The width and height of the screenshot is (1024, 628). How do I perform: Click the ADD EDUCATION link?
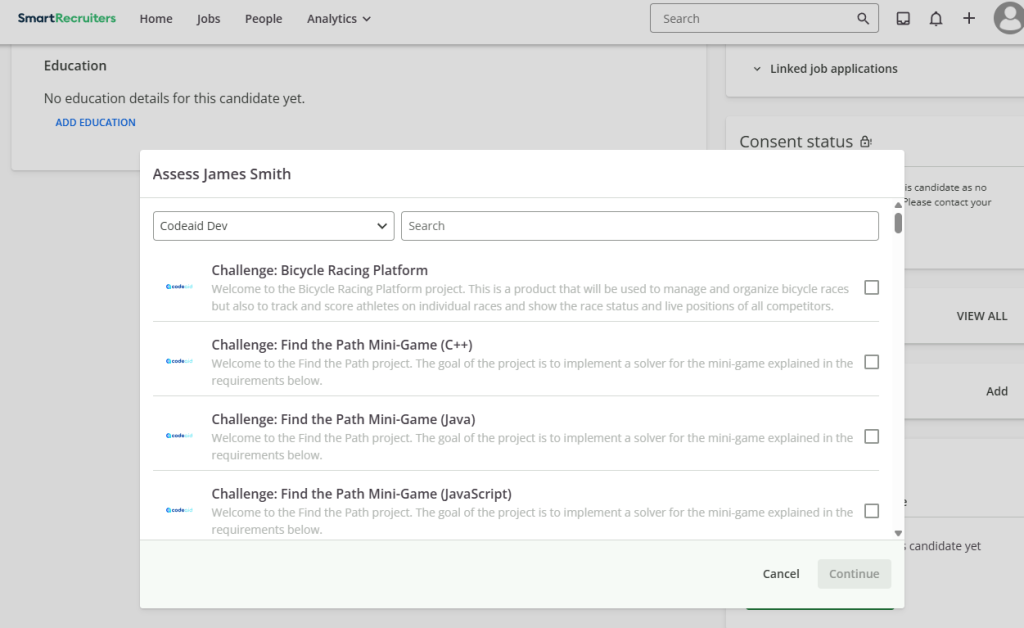[95, 122]
